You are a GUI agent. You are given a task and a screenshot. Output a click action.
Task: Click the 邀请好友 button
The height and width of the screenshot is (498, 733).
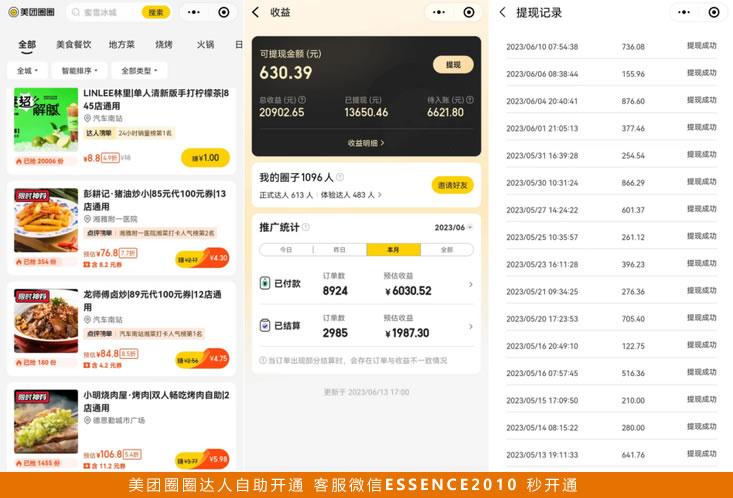coord(453,185)
